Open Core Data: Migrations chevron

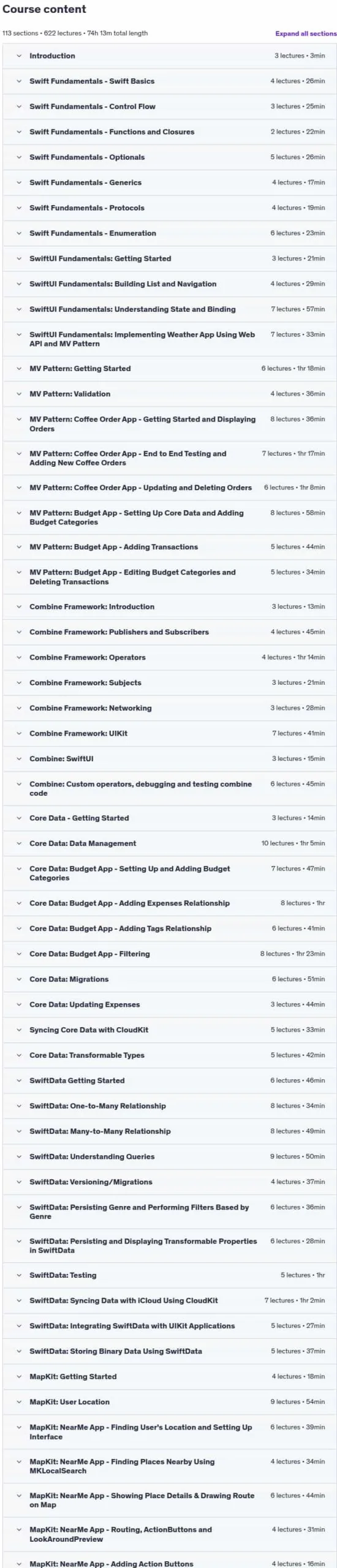19,979
